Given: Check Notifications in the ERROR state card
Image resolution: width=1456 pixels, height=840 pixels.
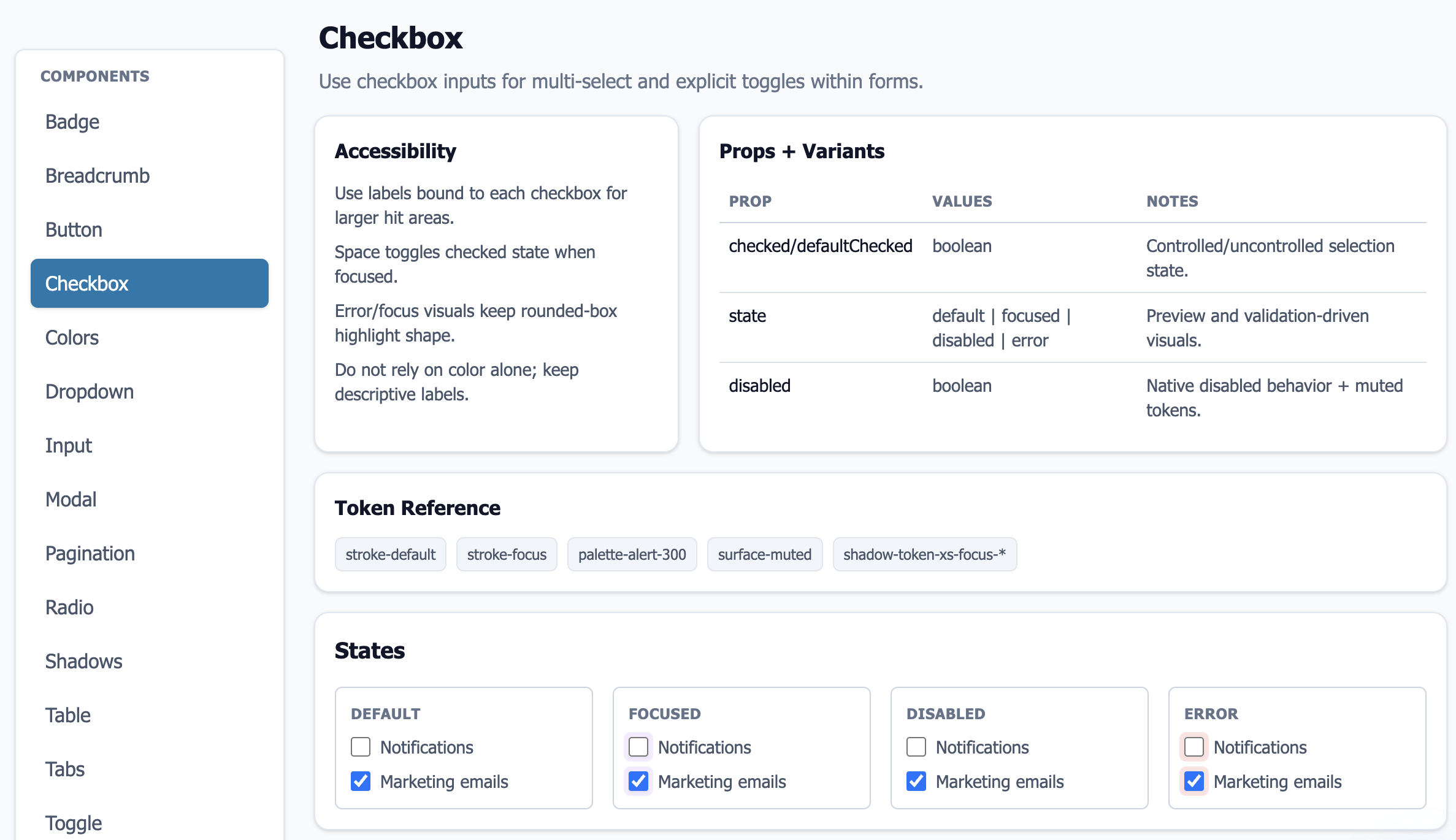Looking at the screenshot, I should point(1194,747).
